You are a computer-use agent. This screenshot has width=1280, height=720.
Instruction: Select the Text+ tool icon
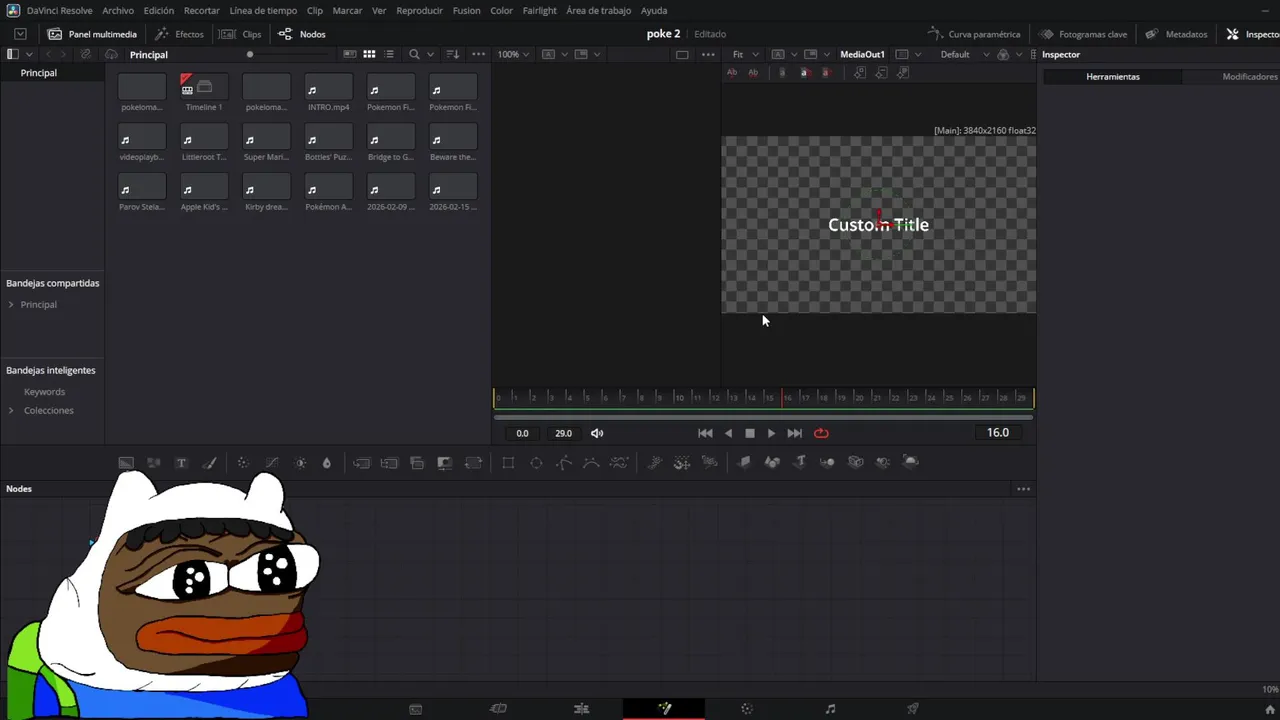tap(181, 463)
